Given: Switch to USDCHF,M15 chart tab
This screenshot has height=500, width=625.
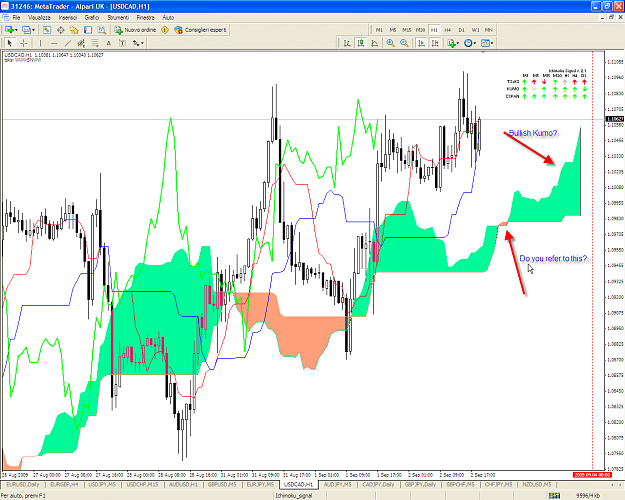Looking at the screenshot, I should pos(142,484).
